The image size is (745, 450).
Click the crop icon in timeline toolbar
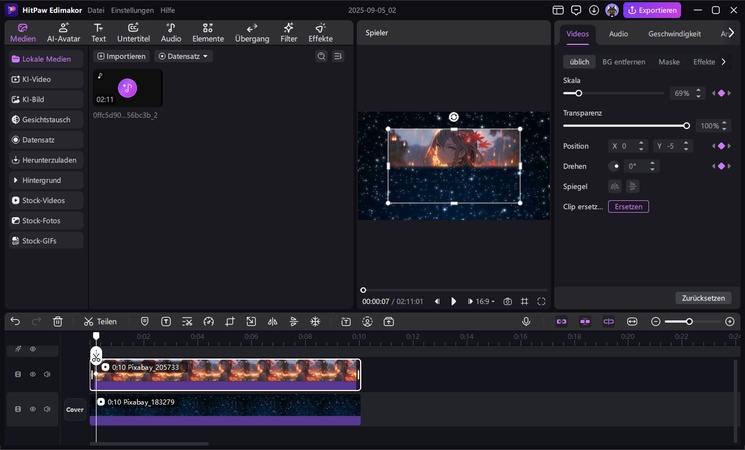pos(229,322)
